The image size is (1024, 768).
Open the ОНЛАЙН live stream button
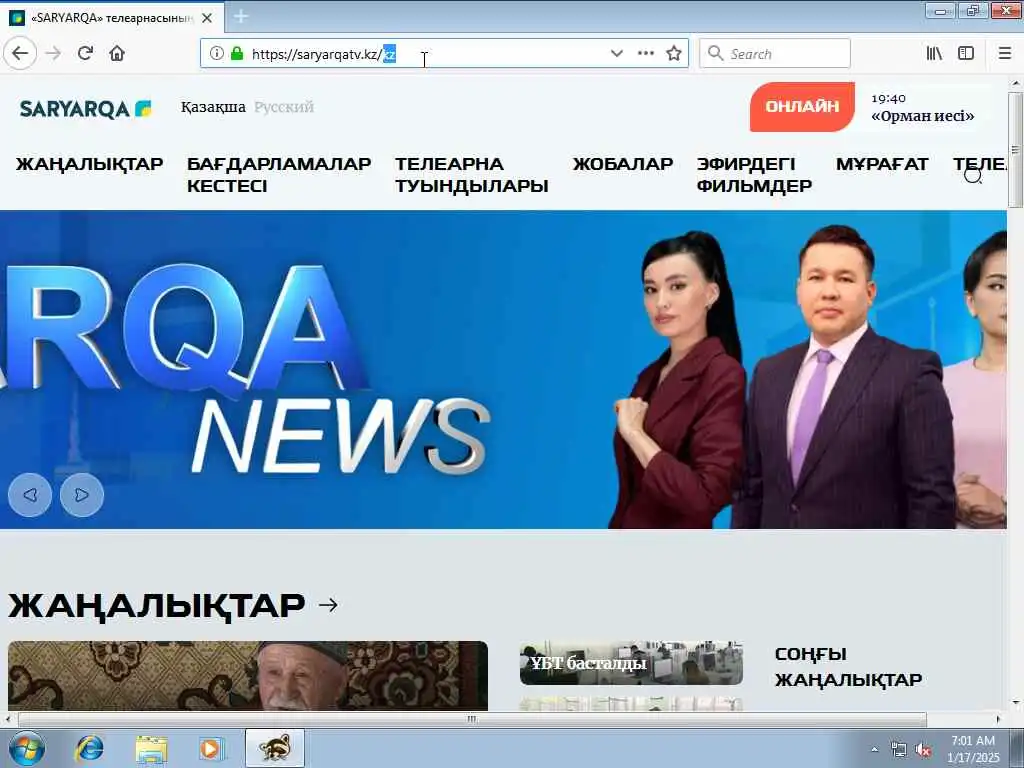[x=802, y=106]
